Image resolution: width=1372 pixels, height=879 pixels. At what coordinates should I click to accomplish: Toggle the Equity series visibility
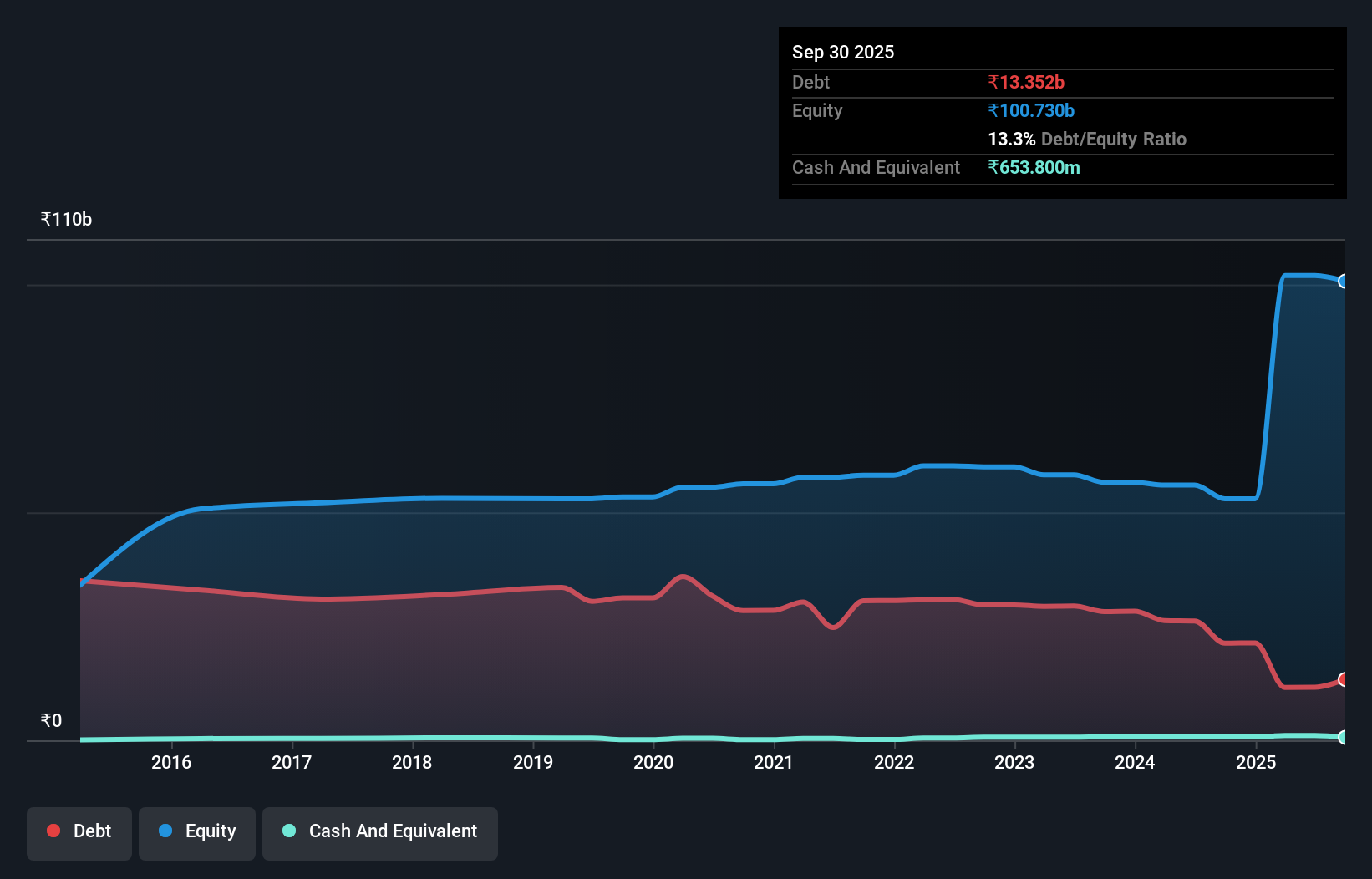coord(197,832)
